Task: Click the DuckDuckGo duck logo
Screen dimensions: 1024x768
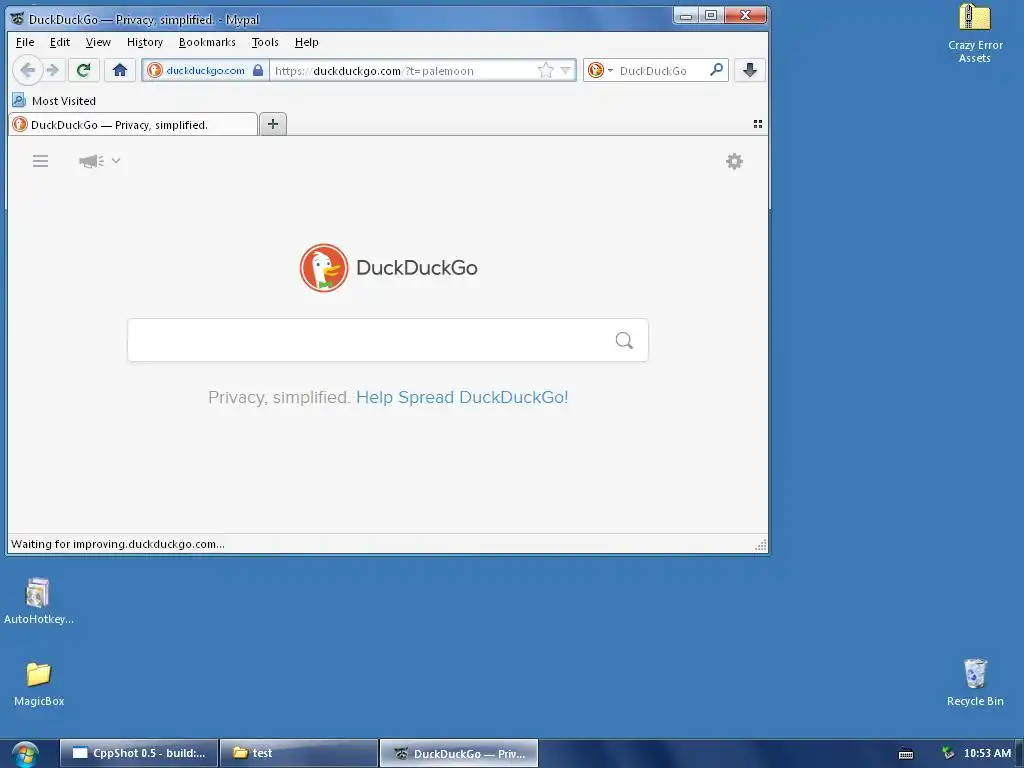Action: click(x=324, y=268)
